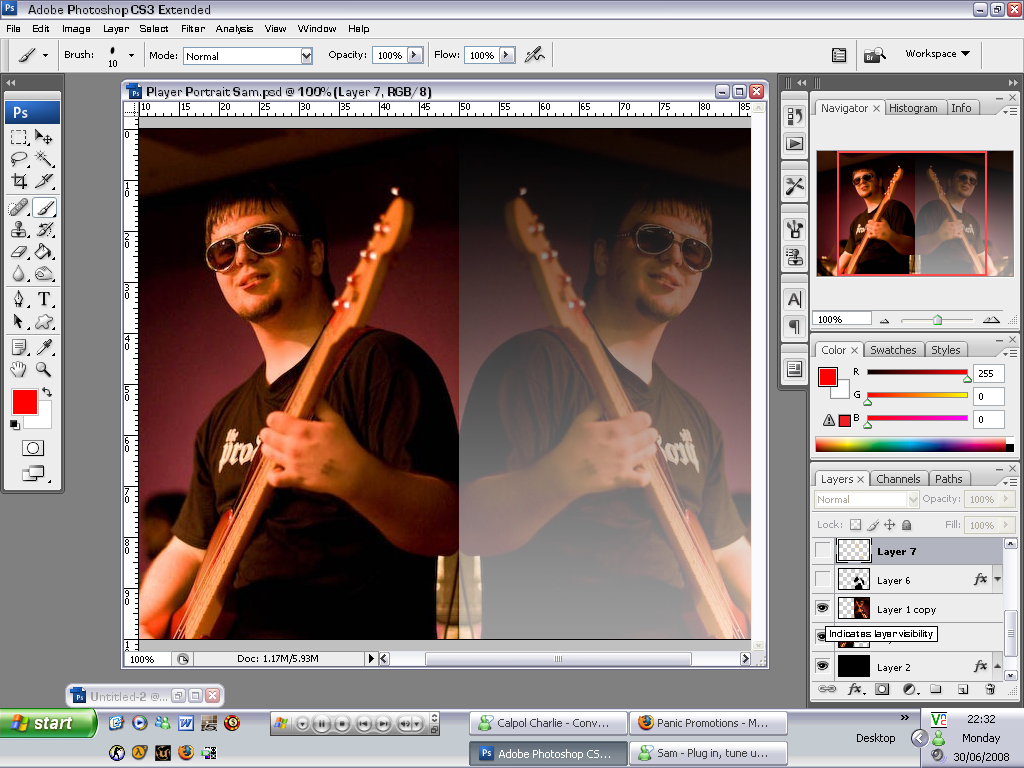
Task: Toggle visibility of Layer 2
Action: coord(822,666)
